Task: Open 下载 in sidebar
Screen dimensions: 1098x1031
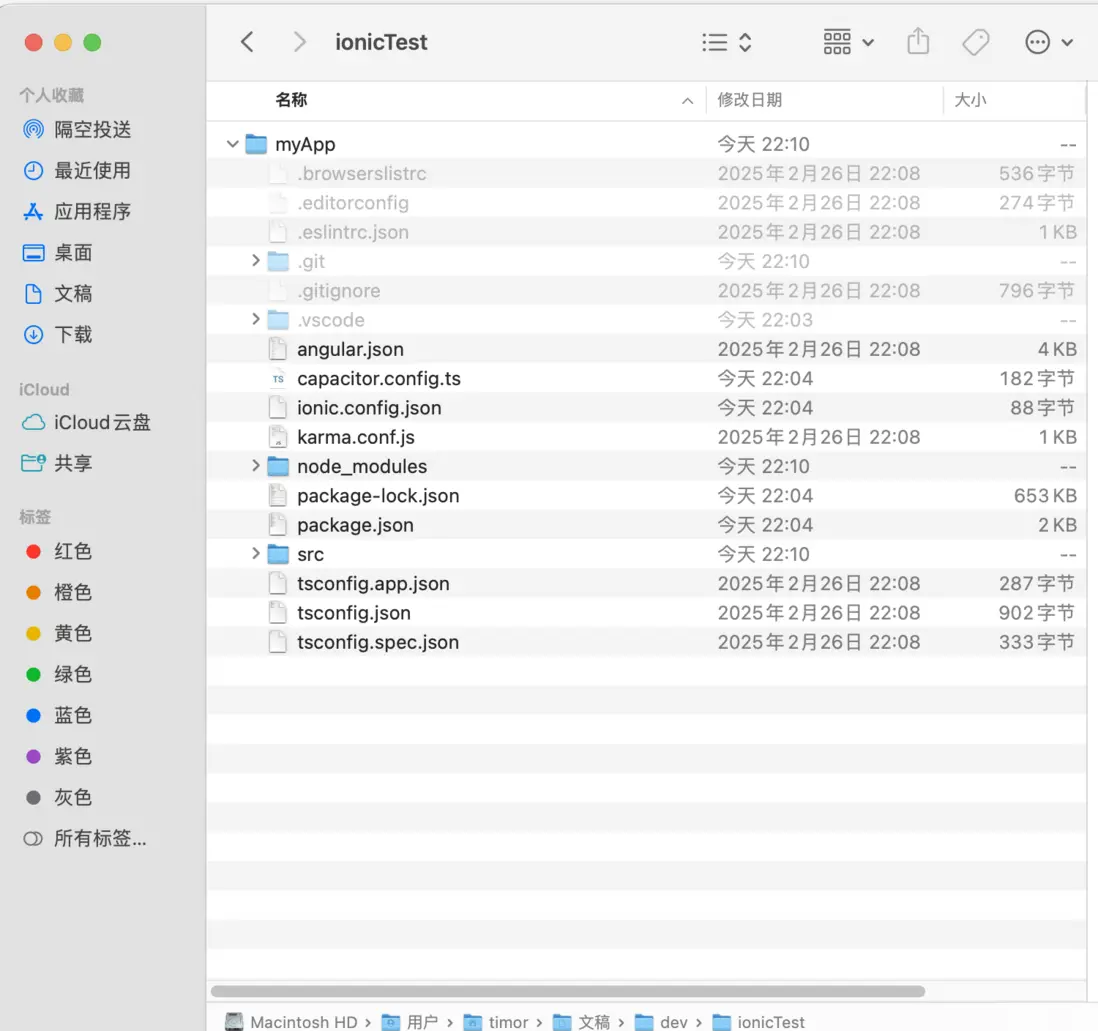Action: click(x=58, y=335)
